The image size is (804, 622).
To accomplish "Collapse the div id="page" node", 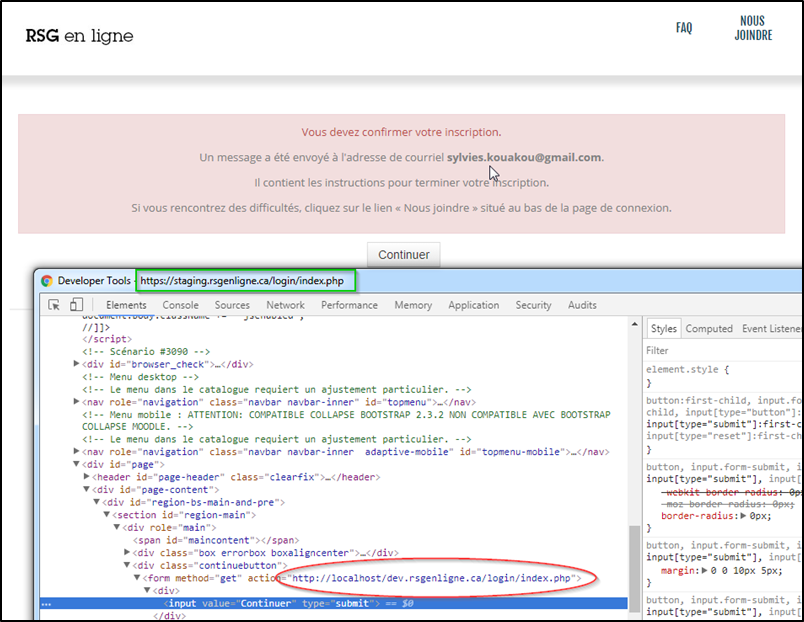I will (77, 464).
